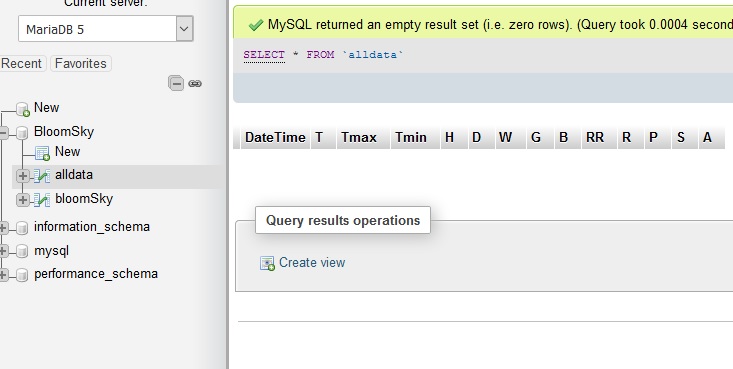Click the link chain icon in navigation

pyautogui.click(x=195, y=84)
